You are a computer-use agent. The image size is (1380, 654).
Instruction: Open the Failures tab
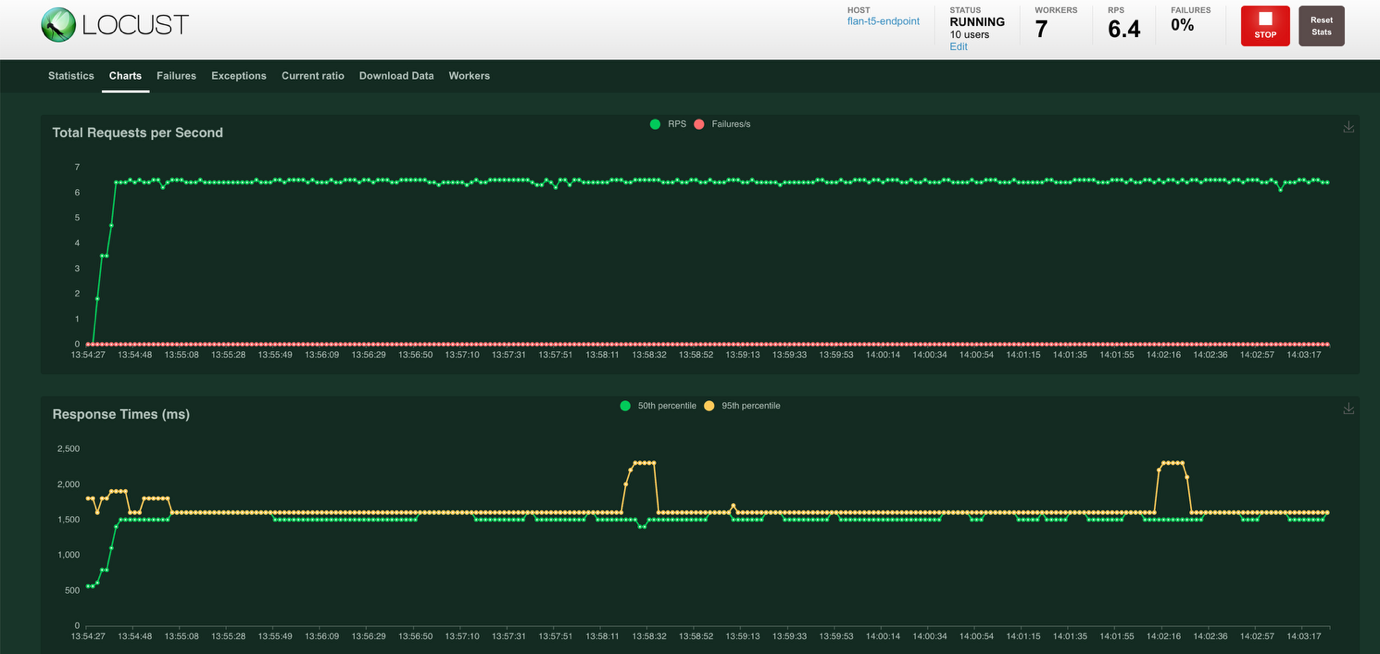point(176,75)
